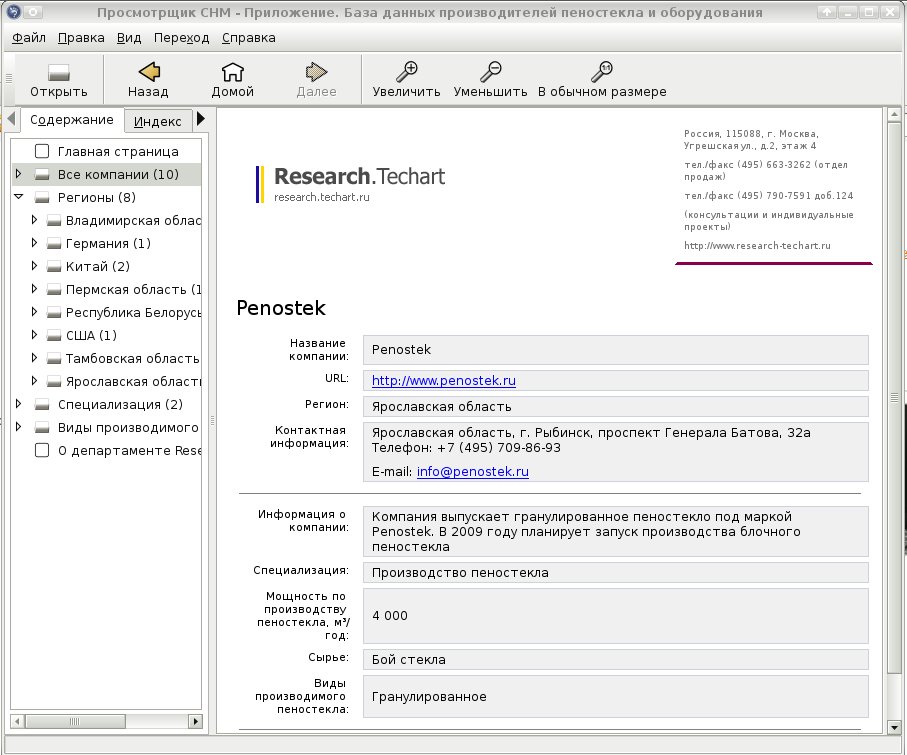Open the Справка menu

click(x=249, y=38)
